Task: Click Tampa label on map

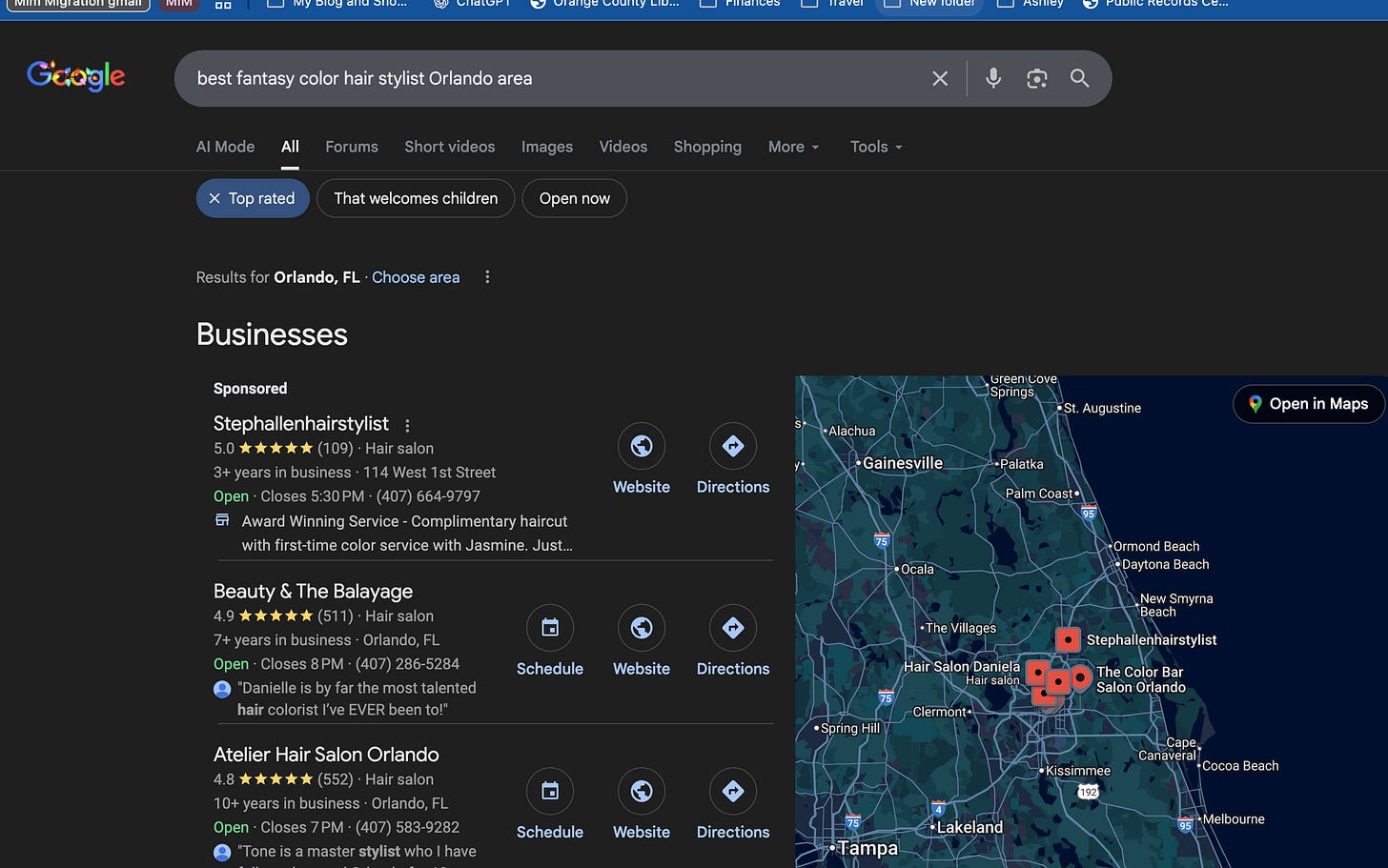Action: coord(867,848)
